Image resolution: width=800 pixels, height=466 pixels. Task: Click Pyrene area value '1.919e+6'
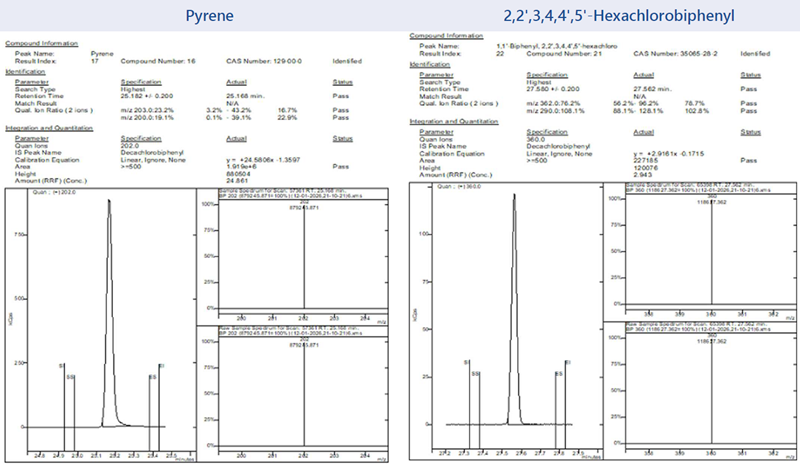pyautogui.click(x=241, y=166)
